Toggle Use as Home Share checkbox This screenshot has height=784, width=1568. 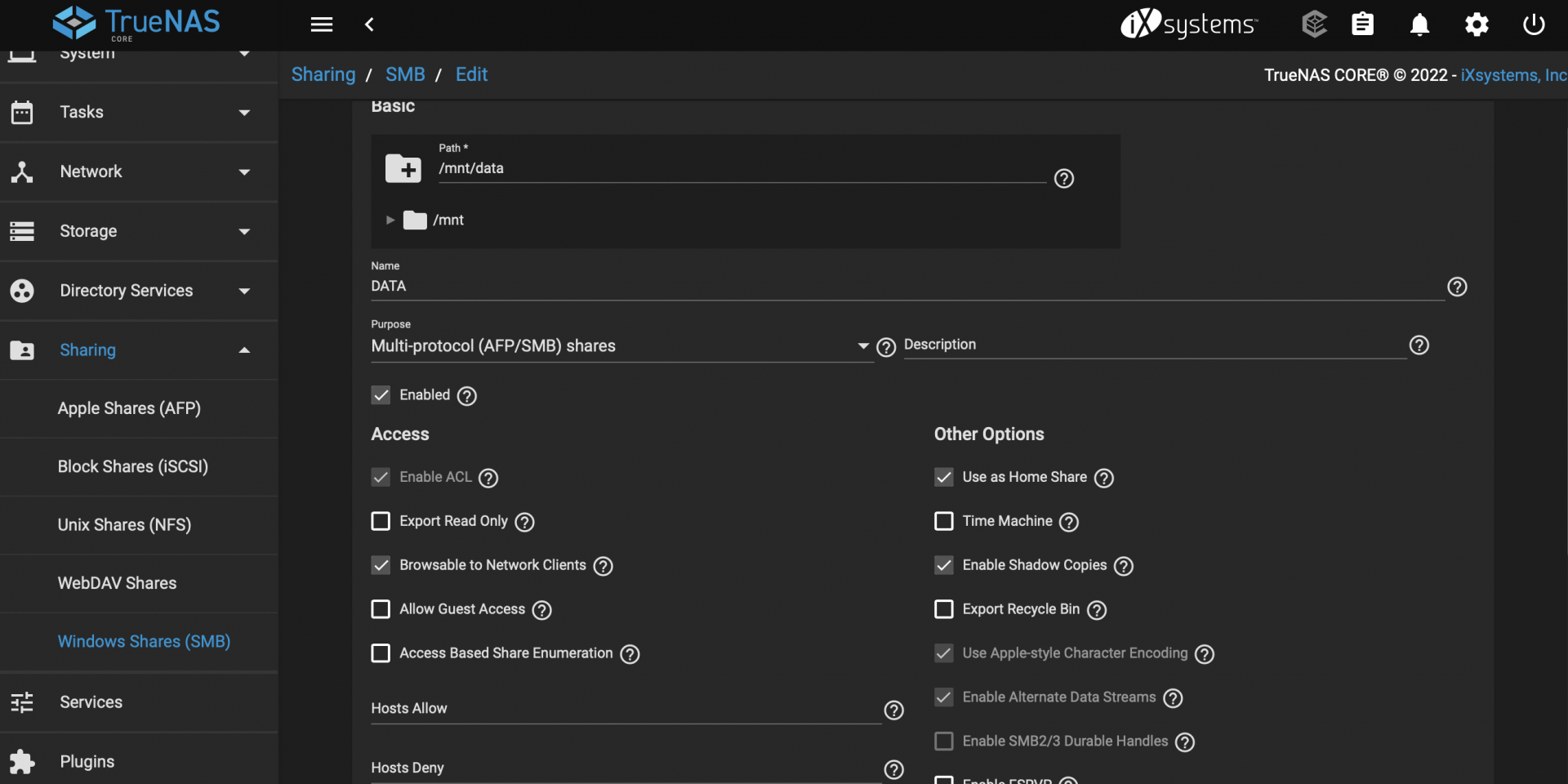point(944,477)
